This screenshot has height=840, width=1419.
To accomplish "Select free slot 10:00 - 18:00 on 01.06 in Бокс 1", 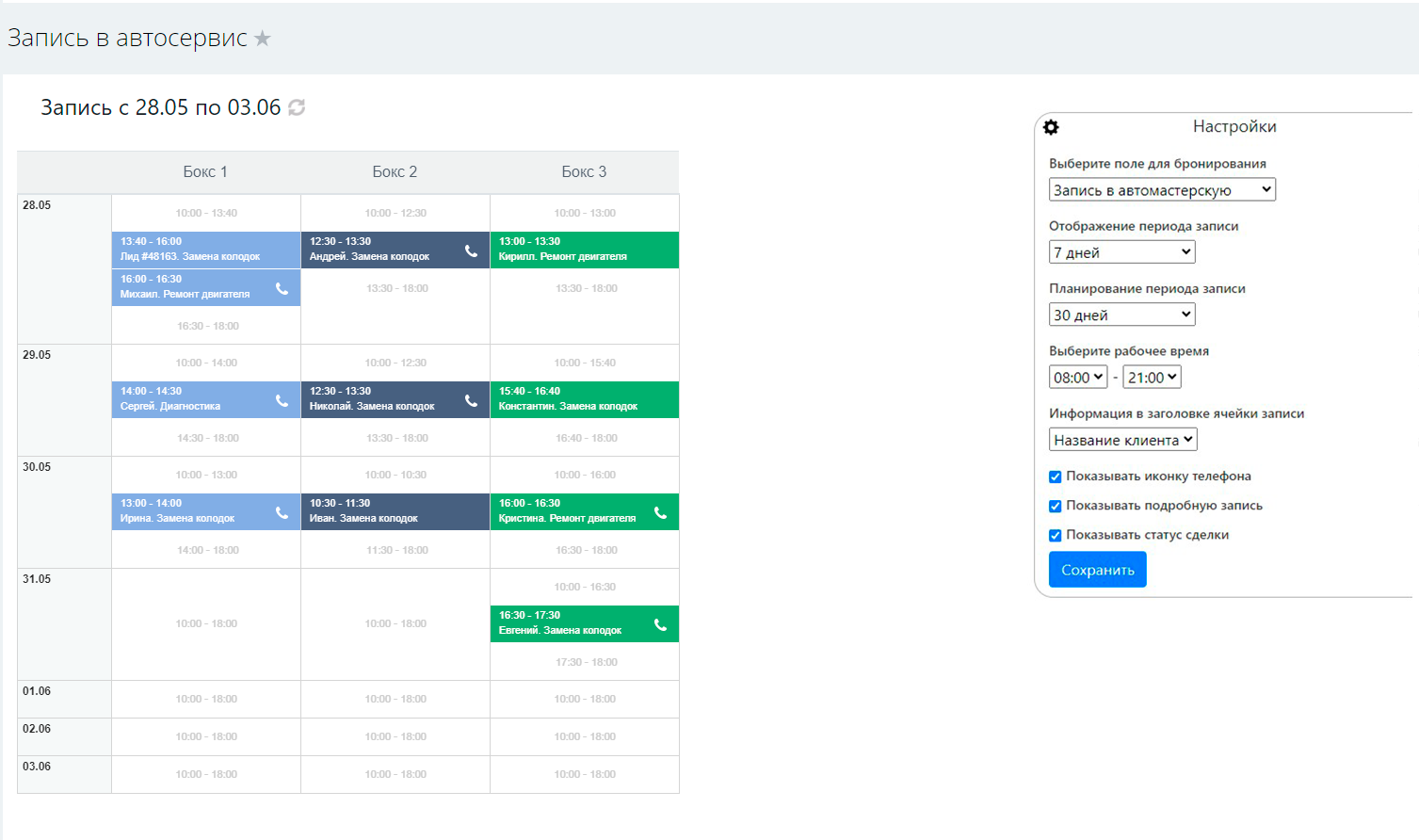I will pos(206,699).
